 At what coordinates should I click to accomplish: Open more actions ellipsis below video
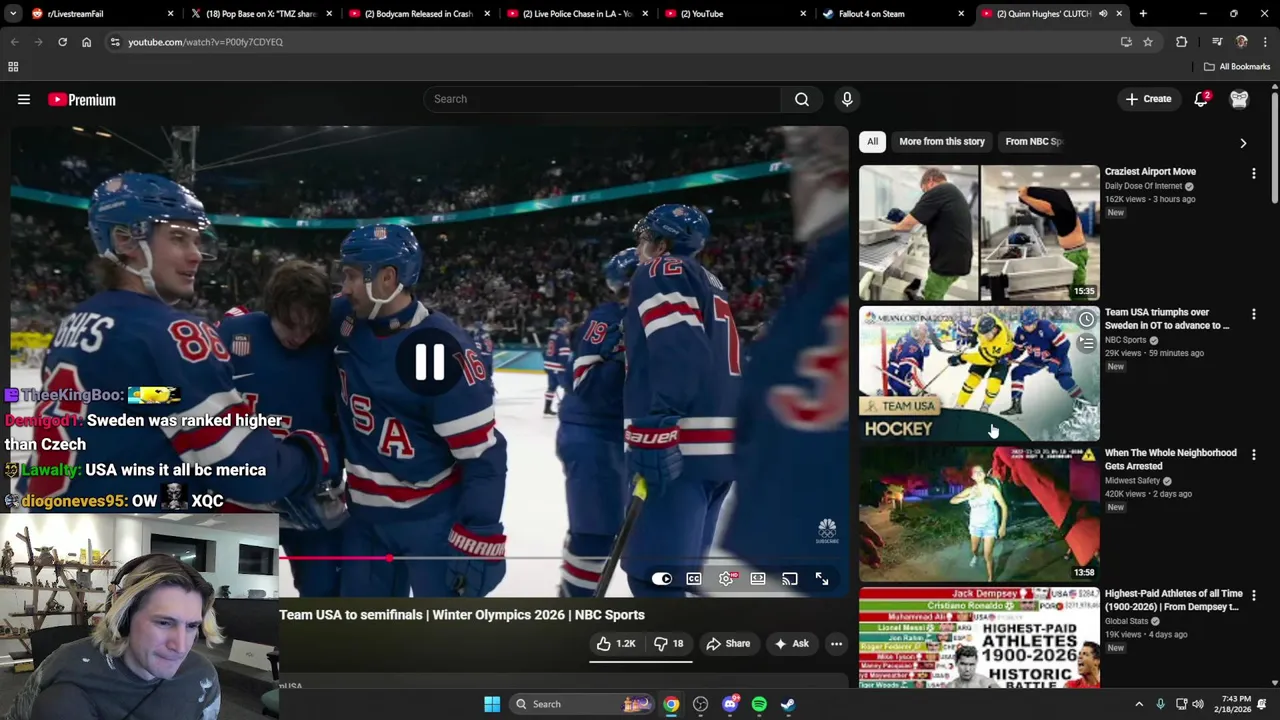click(x=836, y=644)
